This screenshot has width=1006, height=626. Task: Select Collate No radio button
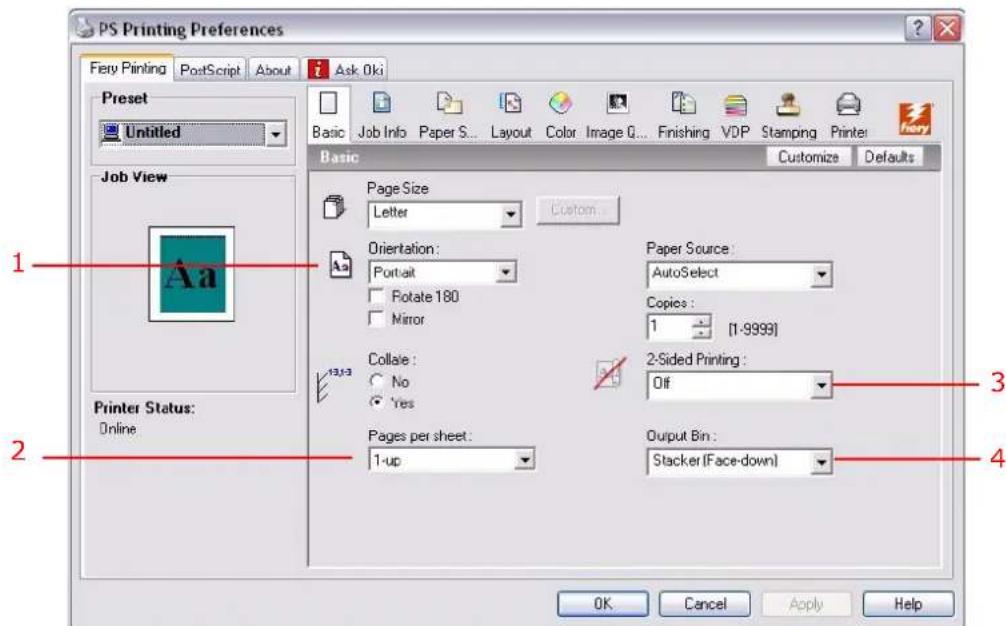[x=377, y=381]
